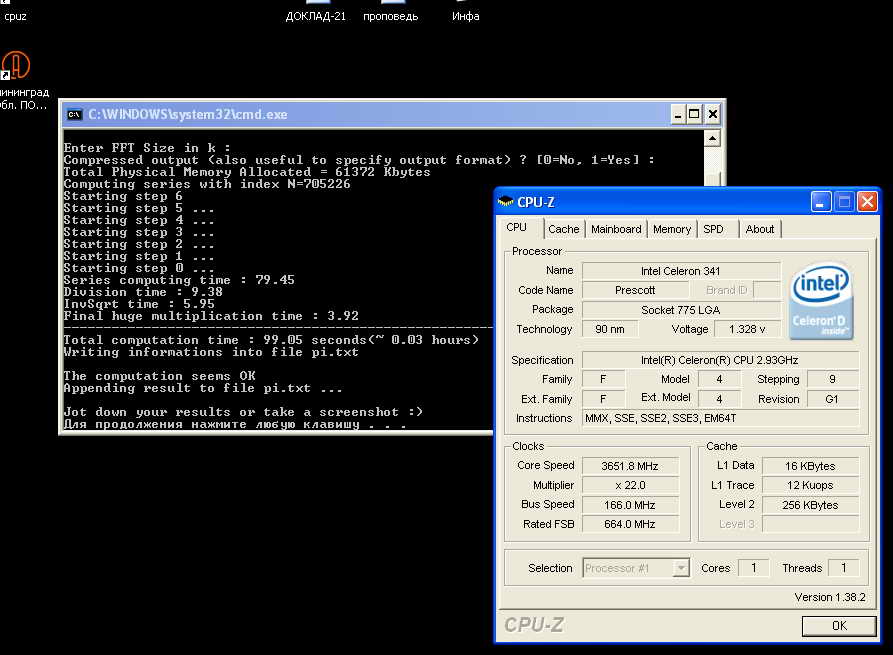
Task: Click the Cores value field
Action: click(x=753, y=568)
